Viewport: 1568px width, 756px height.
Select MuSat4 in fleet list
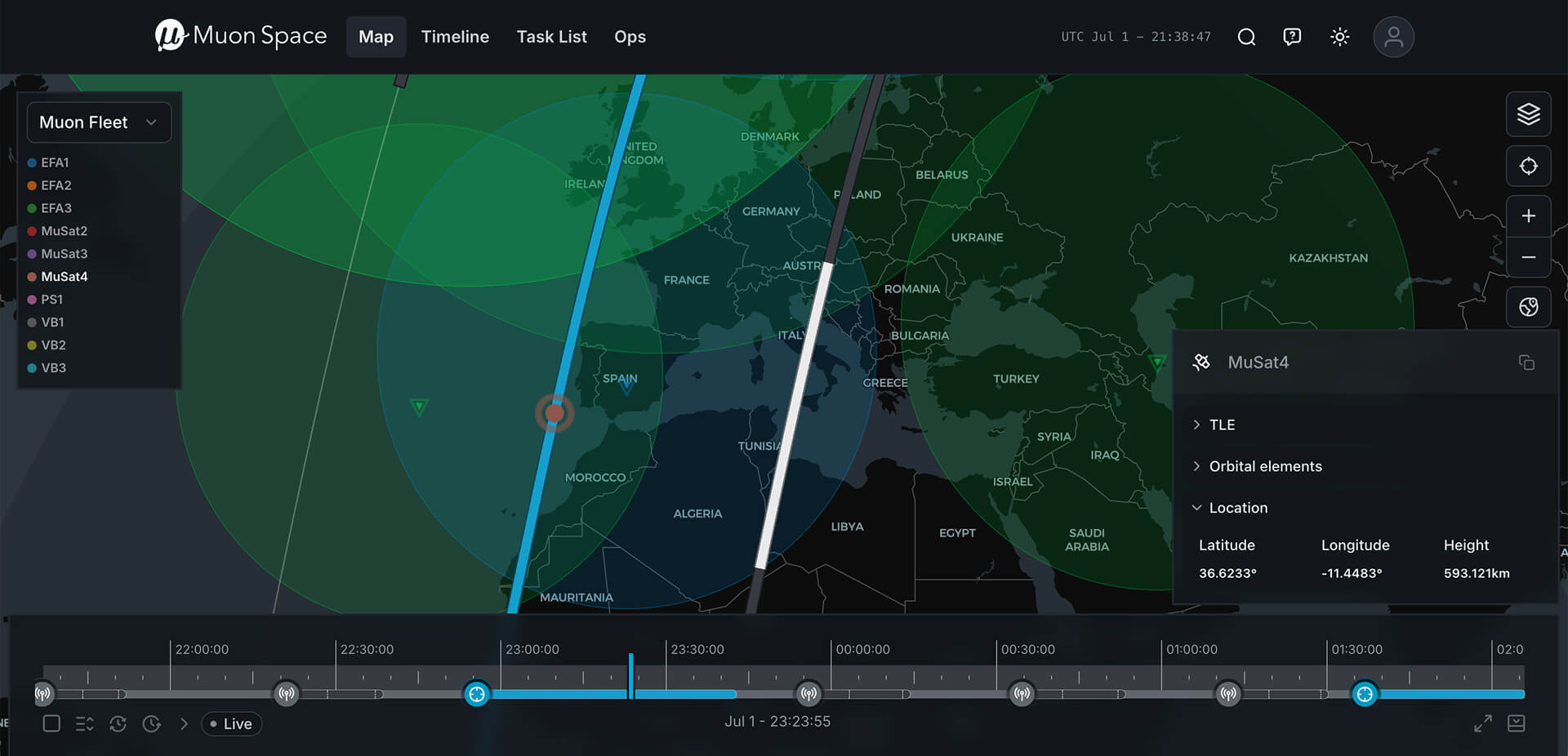(58, 277)
